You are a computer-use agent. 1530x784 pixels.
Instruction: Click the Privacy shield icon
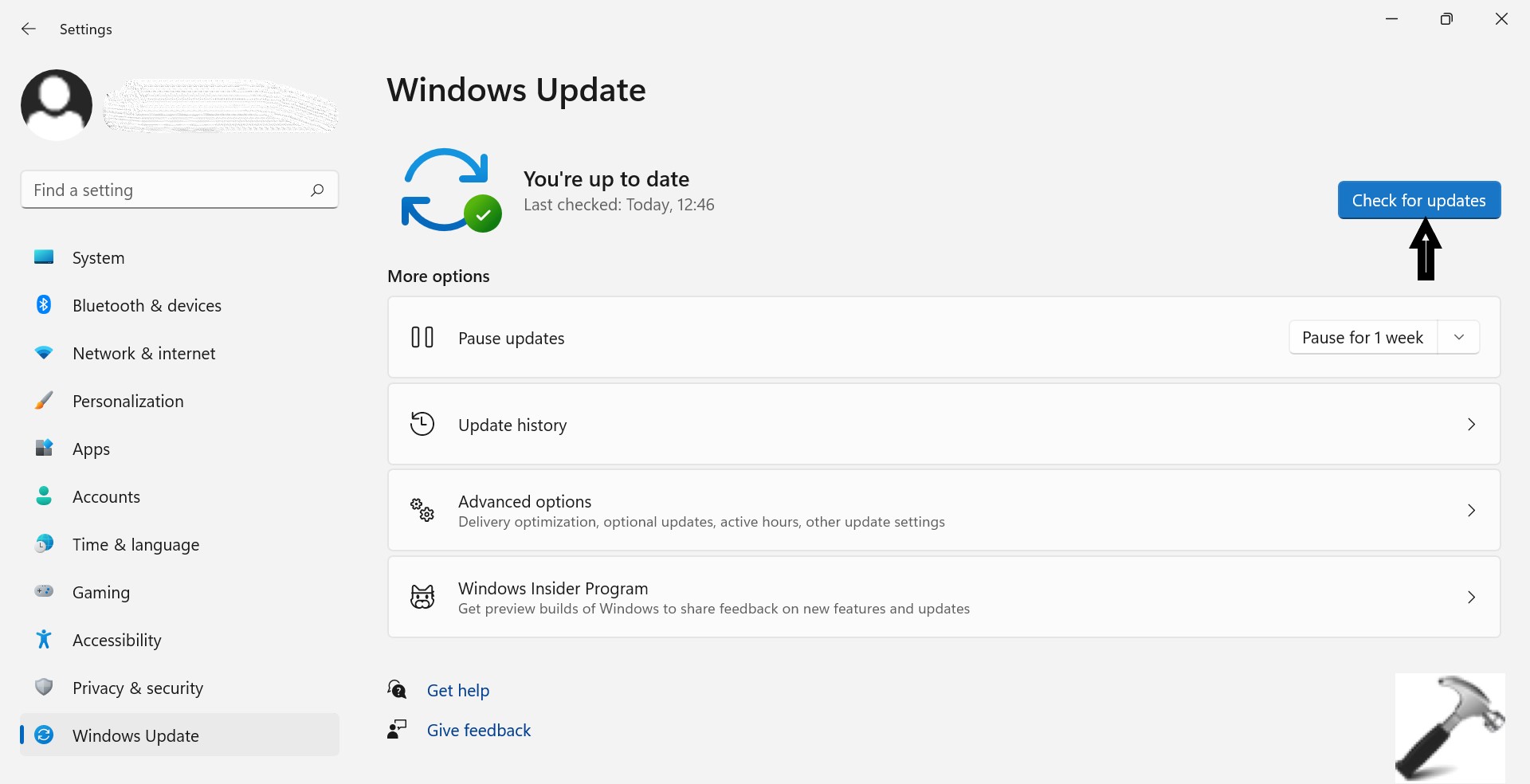(x=44, y=688)
